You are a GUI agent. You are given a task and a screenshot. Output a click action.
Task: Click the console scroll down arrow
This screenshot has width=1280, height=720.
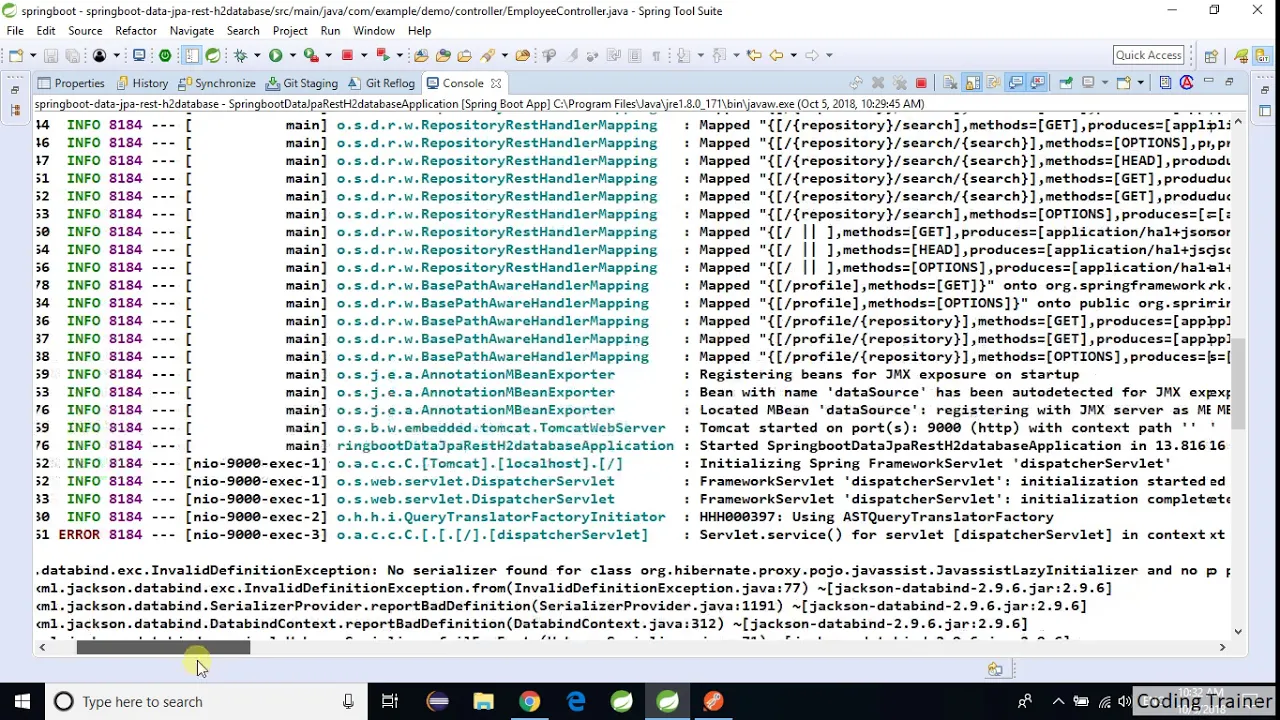1238,631
